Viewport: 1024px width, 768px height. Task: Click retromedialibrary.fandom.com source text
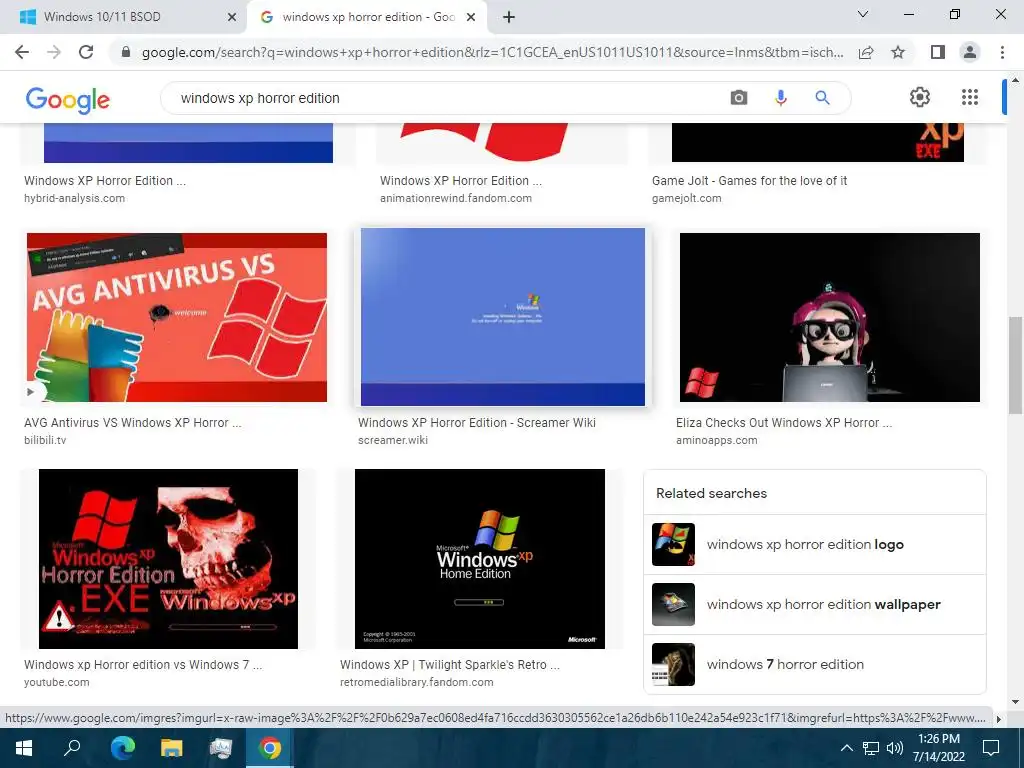tap(417, 682)
